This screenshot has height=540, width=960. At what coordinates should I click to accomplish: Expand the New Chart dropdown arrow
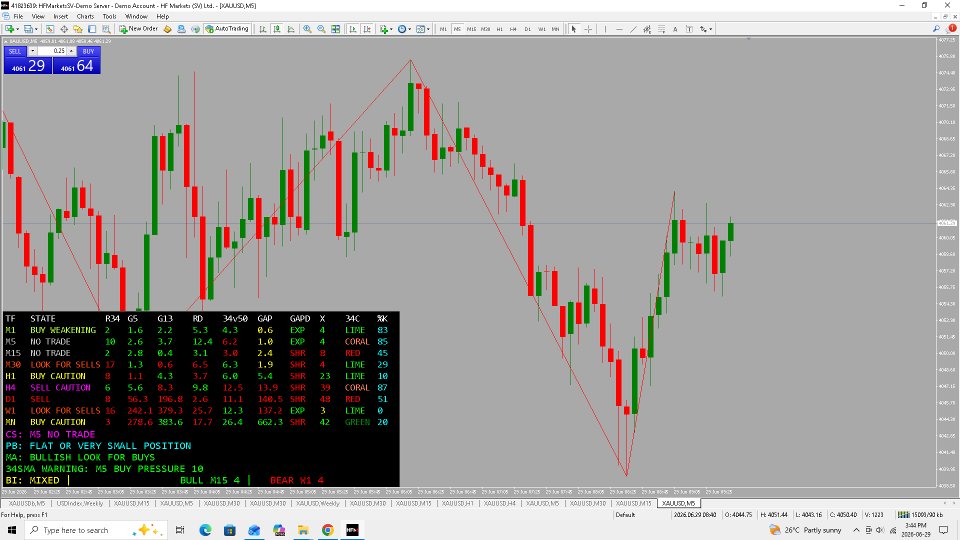click(x=18, y=29)
